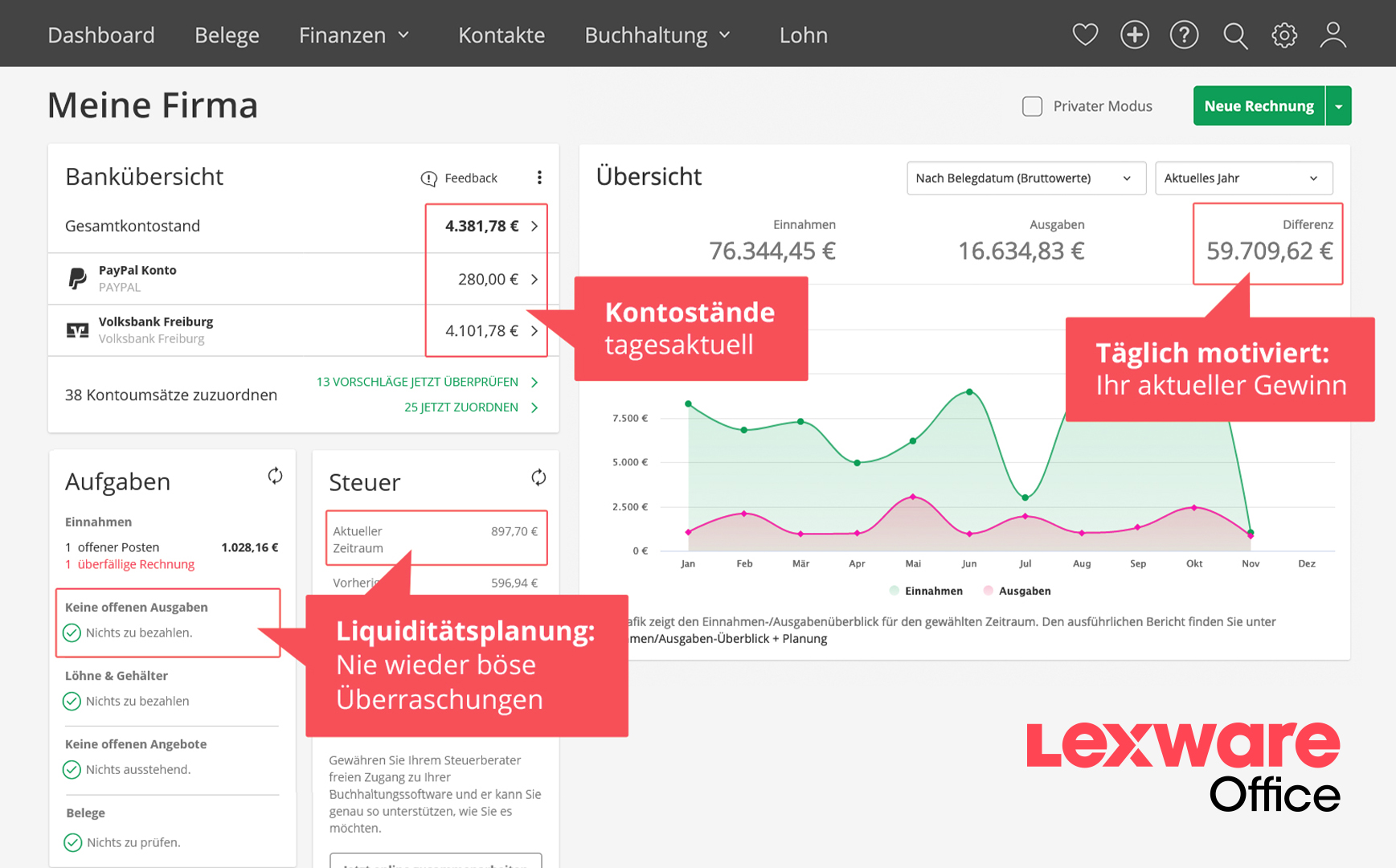Enable Privater Modus checkbox
The height and width of the screenshot is (868, 1396).
click(1032, 105)
